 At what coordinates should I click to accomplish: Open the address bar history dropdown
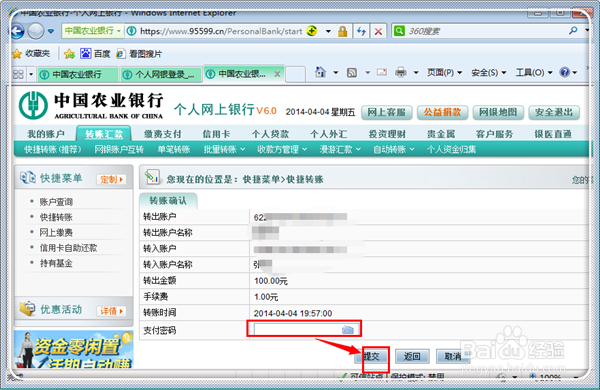click(328, 31)
